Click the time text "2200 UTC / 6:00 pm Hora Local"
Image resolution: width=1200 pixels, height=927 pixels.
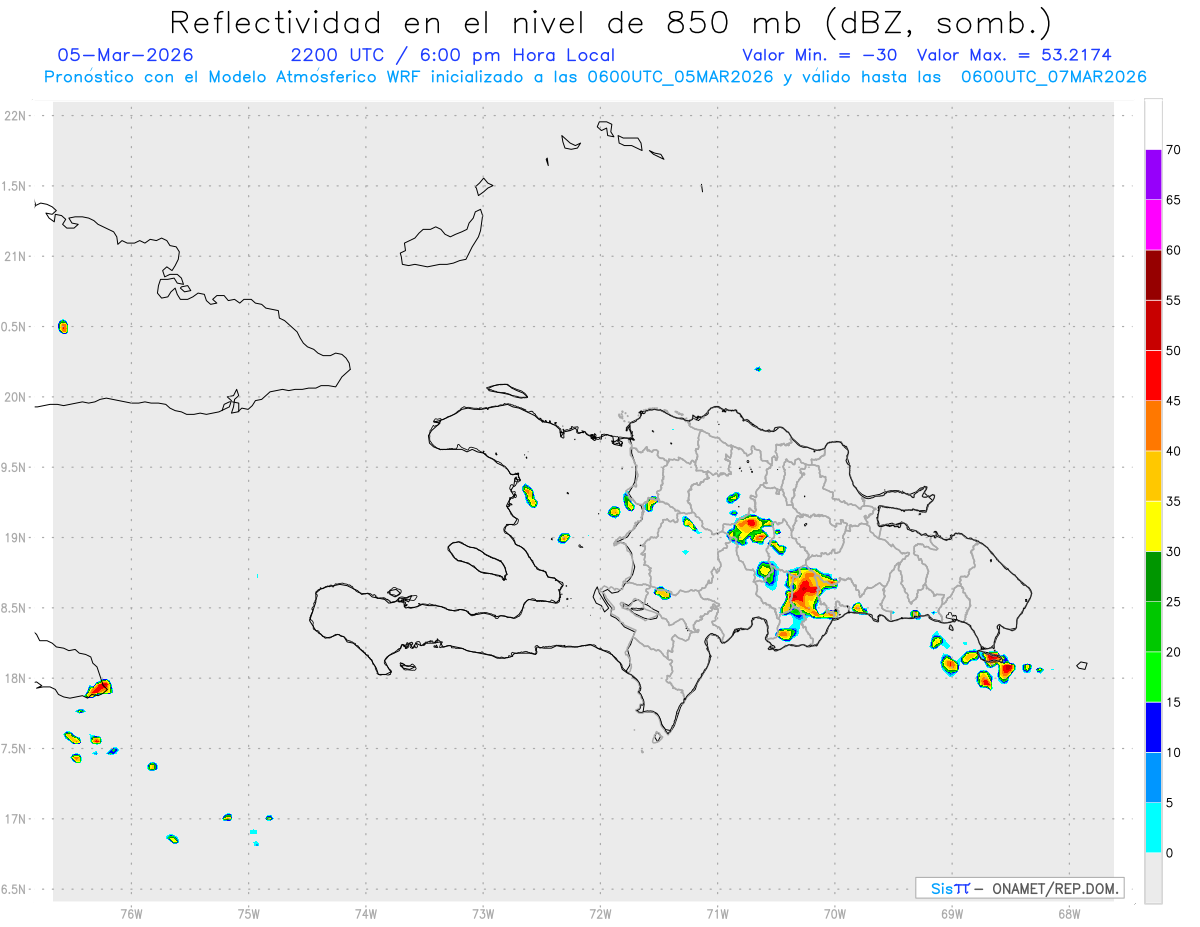pos(453,55)
